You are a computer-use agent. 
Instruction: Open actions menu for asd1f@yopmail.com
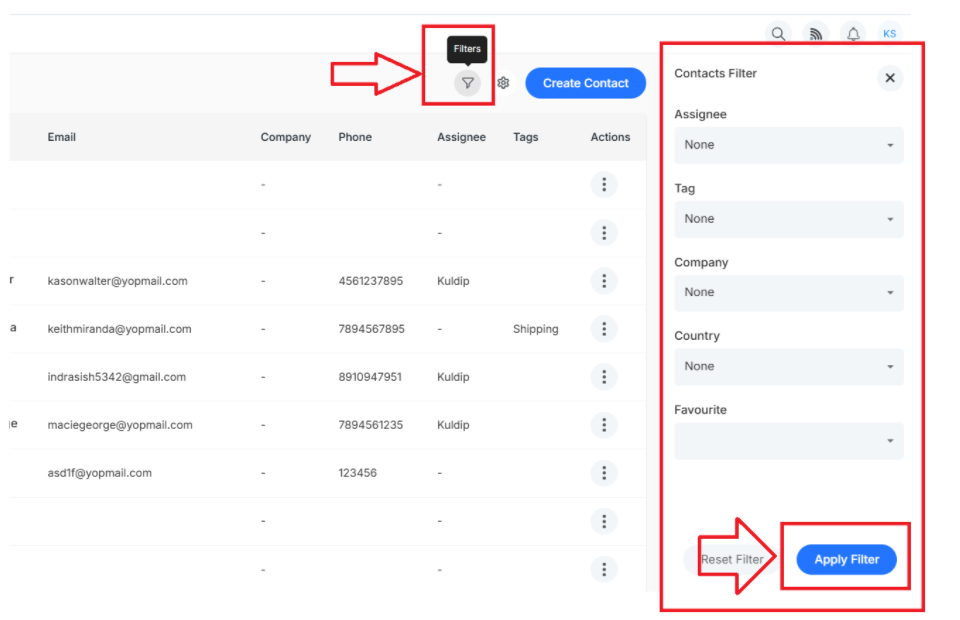(x=604, y=473)
